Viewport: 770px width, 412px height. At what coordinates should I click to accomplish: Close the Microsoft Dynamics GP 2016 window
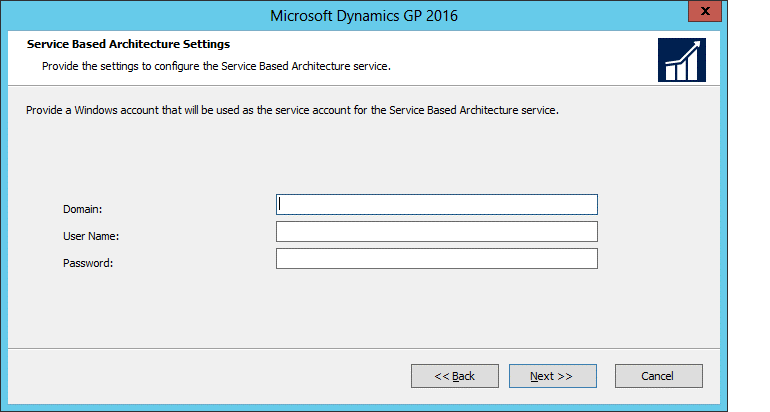tap(705, 11)
